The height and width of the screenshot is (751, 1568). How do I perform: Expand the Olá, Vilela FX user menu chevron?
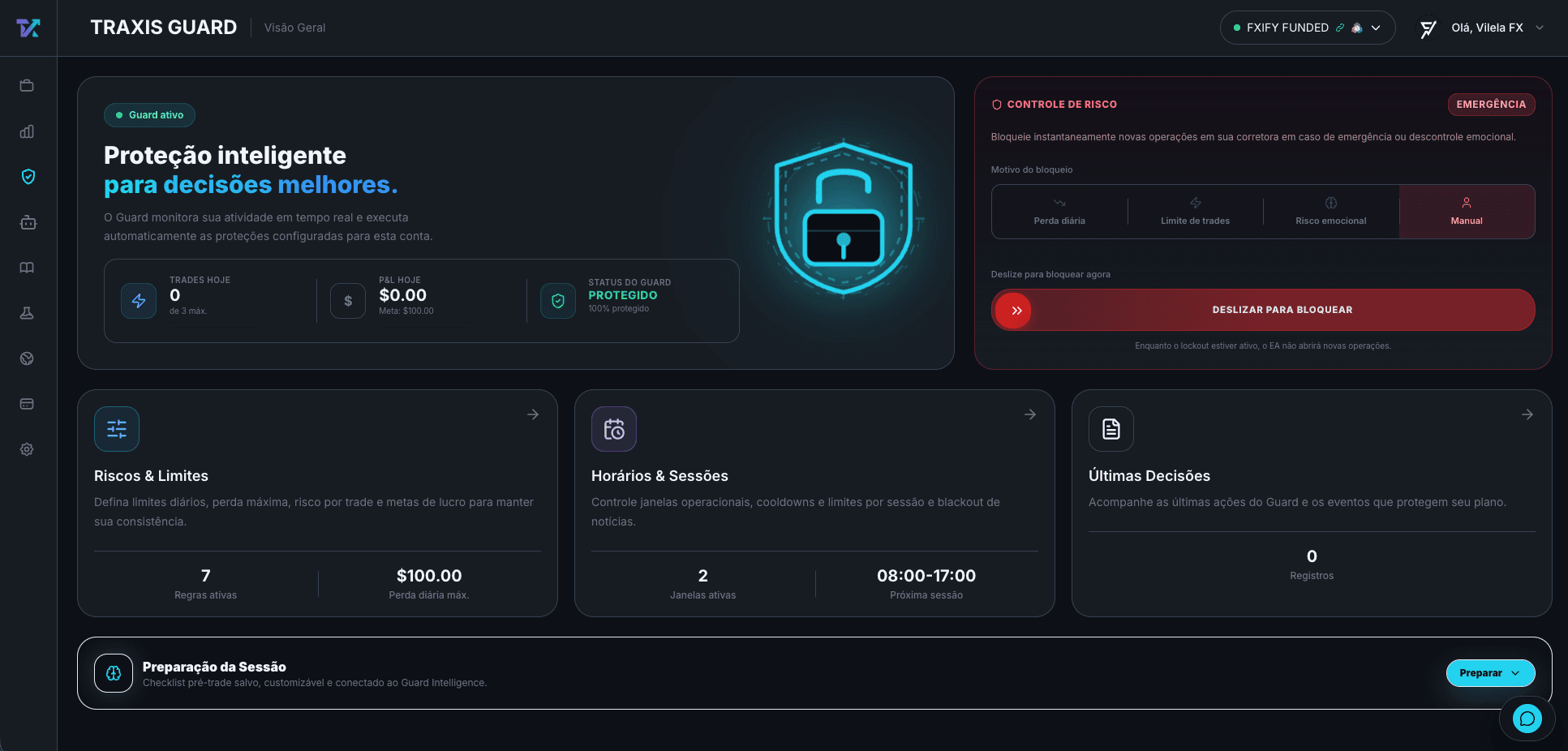pos(1540,28)
